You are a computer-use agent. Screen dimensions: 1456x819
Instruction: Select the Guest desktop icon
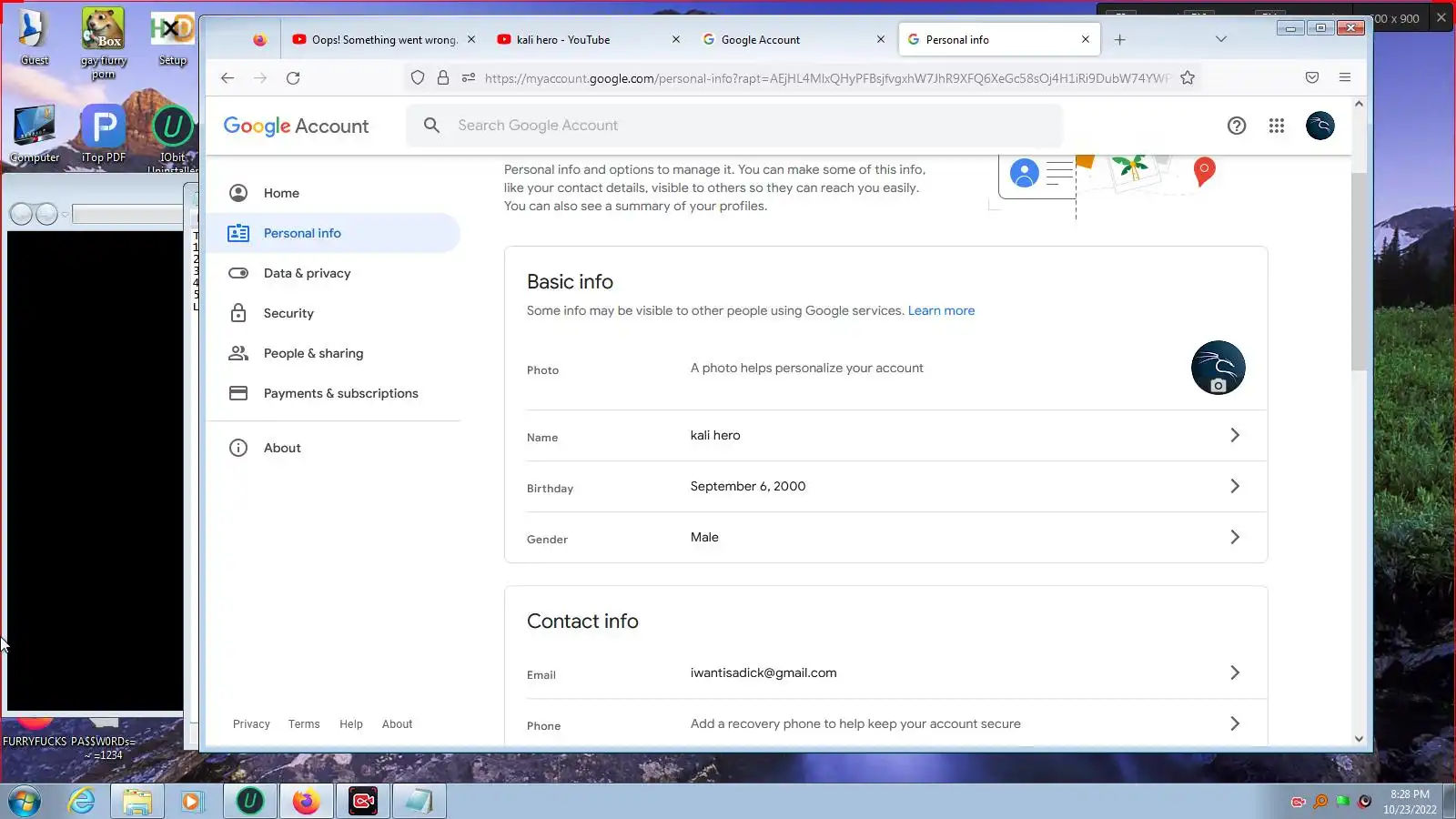(x=35, y=38)
